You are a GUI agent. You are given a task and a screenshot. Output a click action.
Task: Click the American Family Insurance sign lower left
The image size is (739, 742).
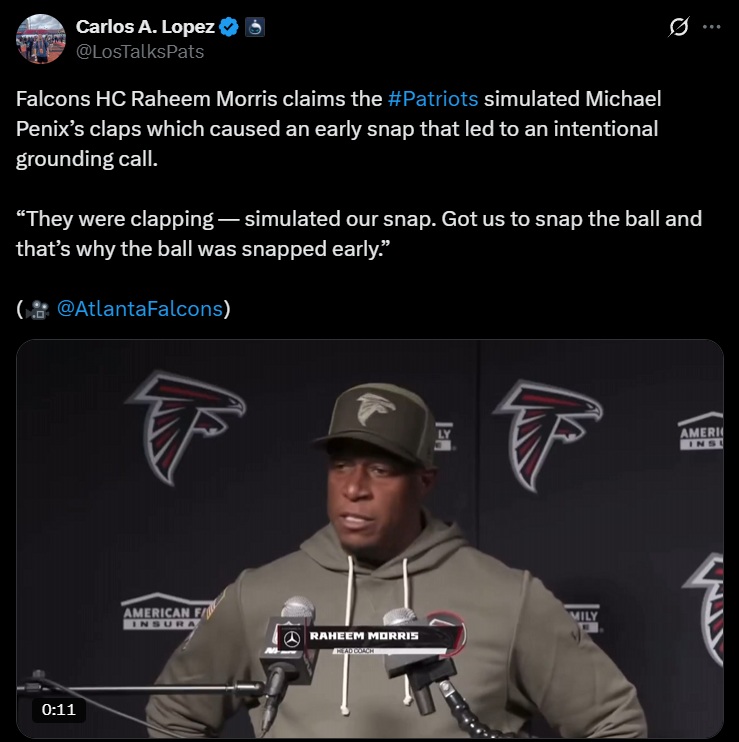[162, 612]
